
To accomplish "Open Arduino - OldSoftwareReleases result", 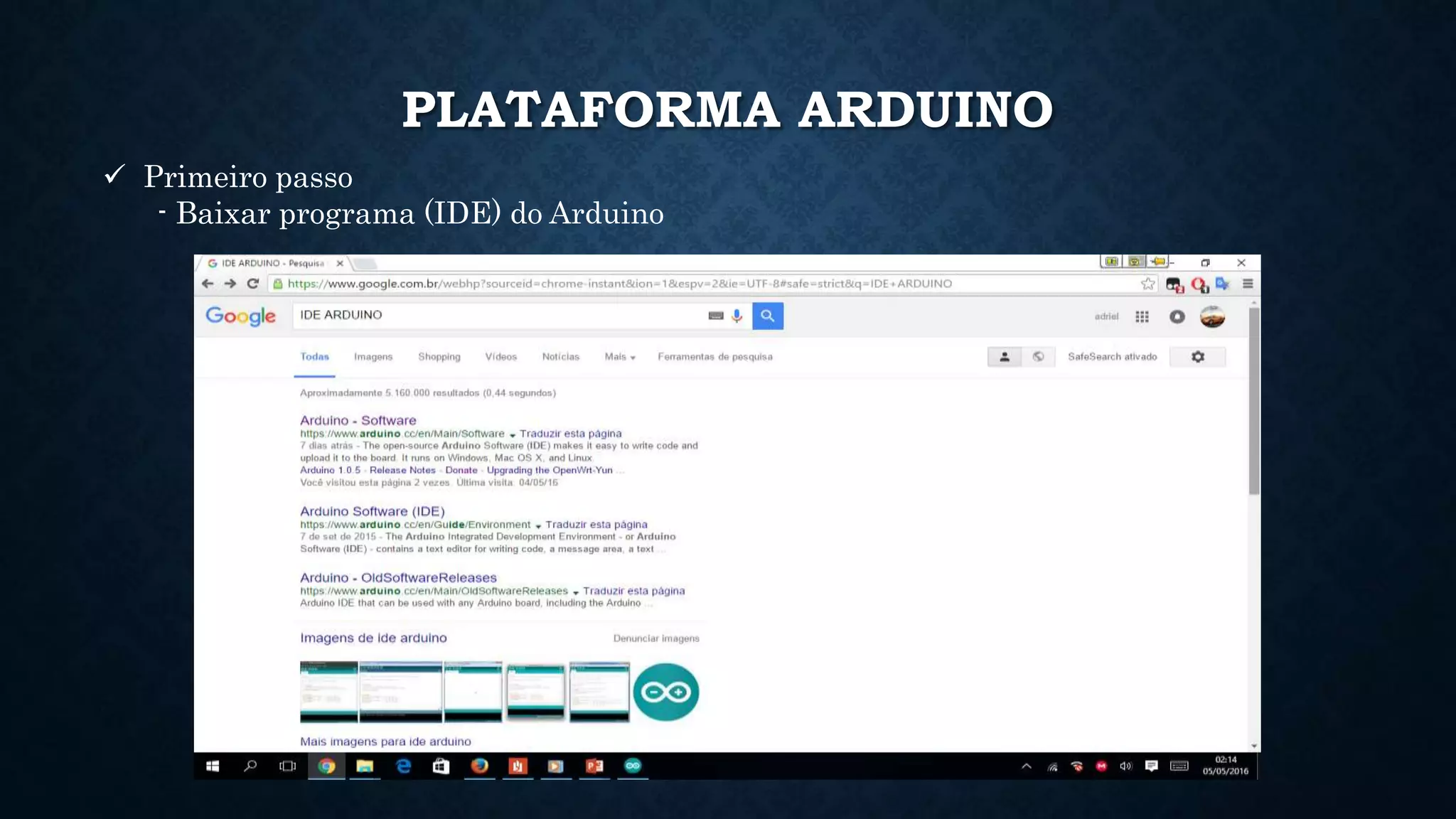I will tap(398, 578).
